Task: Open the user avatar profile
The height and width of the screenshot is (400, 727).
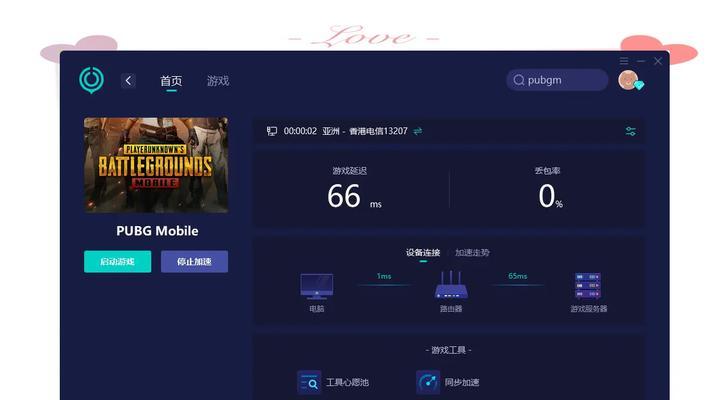Action: pos(628,80)
